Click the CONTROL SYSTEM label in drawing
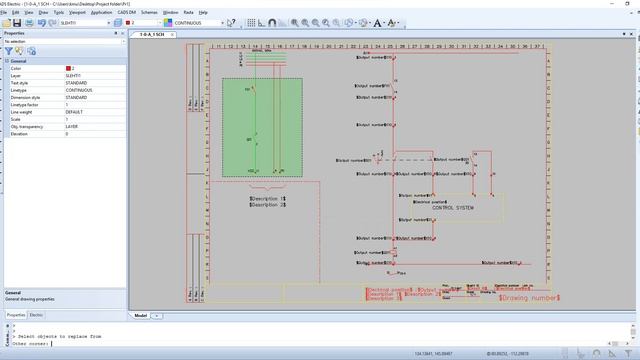The height and width of the screenshot is (360, 640). [453, 208]
